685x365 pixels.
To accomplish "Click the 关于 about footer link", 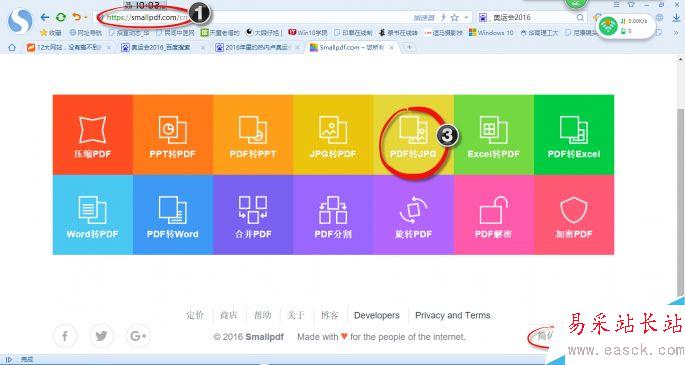I will 296,315.
